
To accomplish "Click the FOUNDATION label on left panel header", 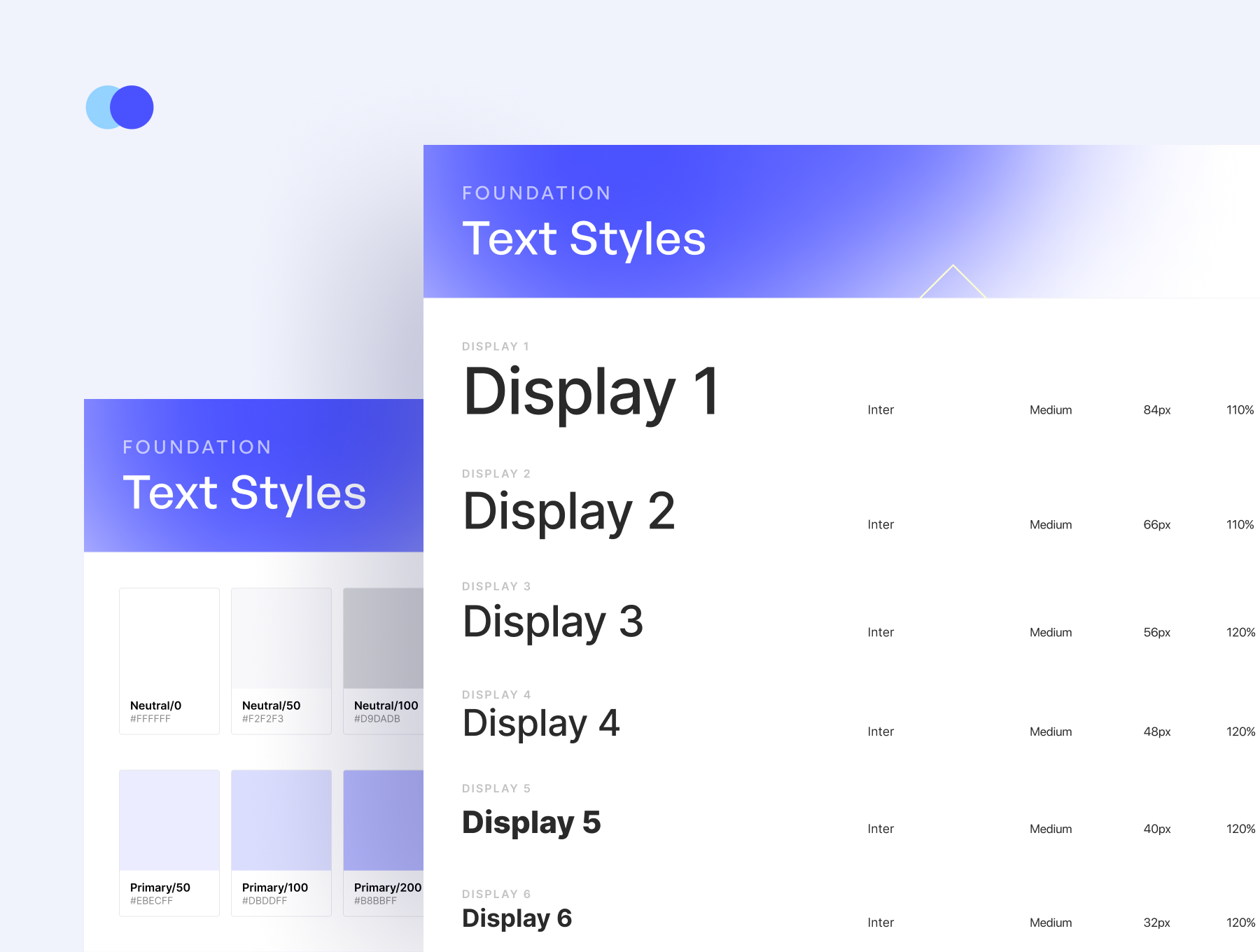I will point(197,447).
